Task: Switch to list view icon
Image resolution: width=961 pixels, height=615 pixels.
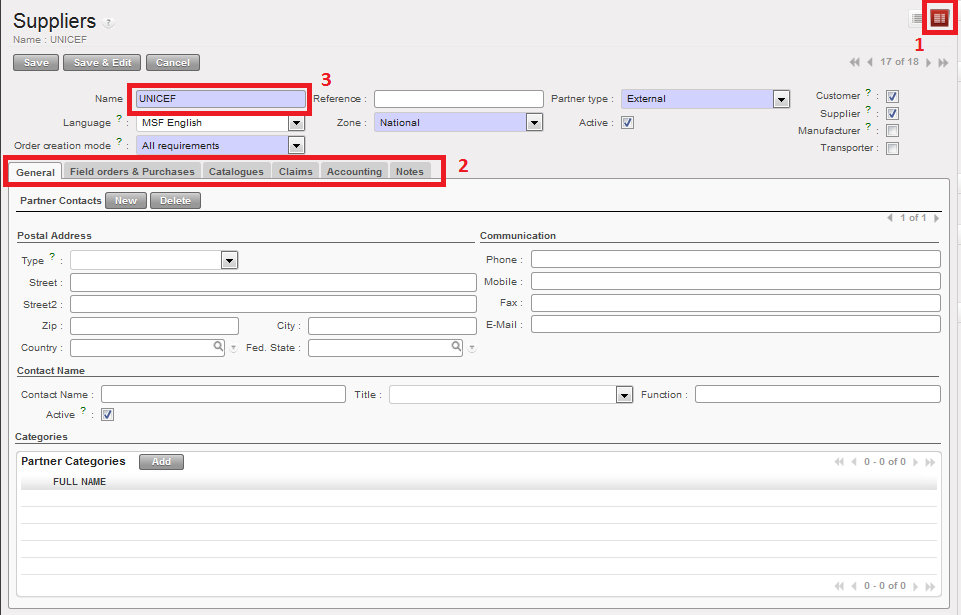Action: coord(916,18)
